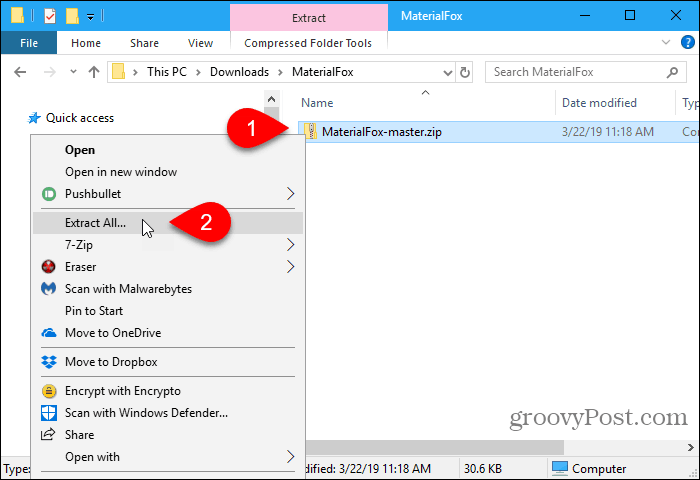Click the Malwarebytes icon
The height and width of the screenshot is (480, 700).
pyautogui.click(x=49, y=288)
